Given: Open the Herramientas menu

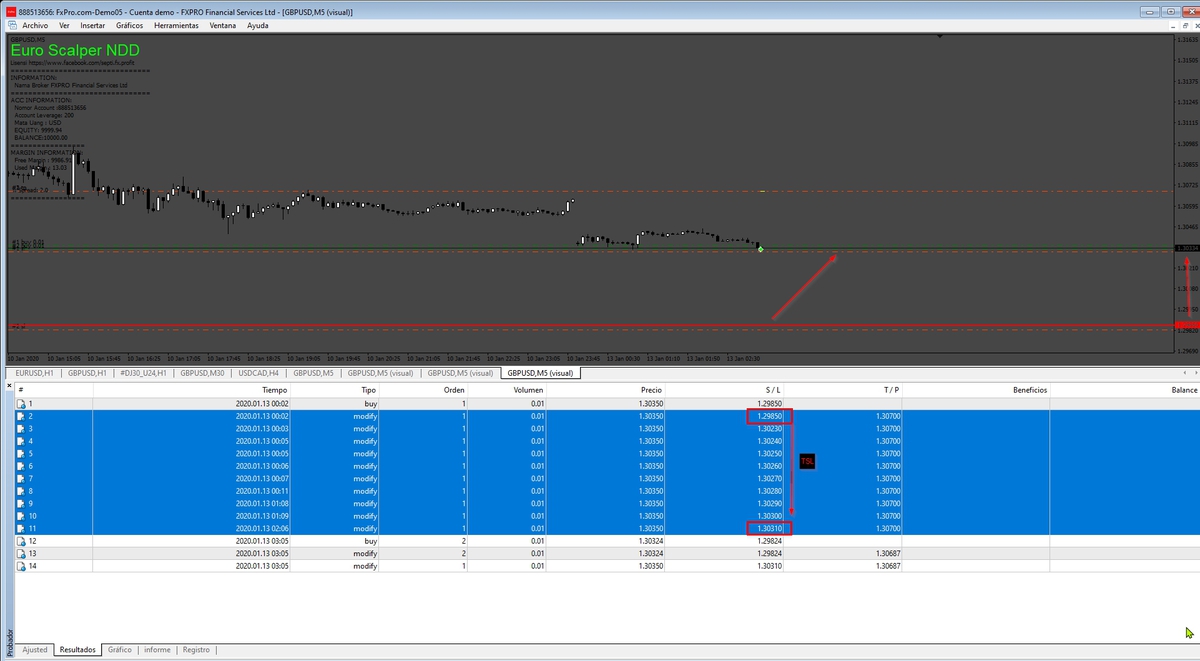Looking at the screenshot, I should pos(177,25).
